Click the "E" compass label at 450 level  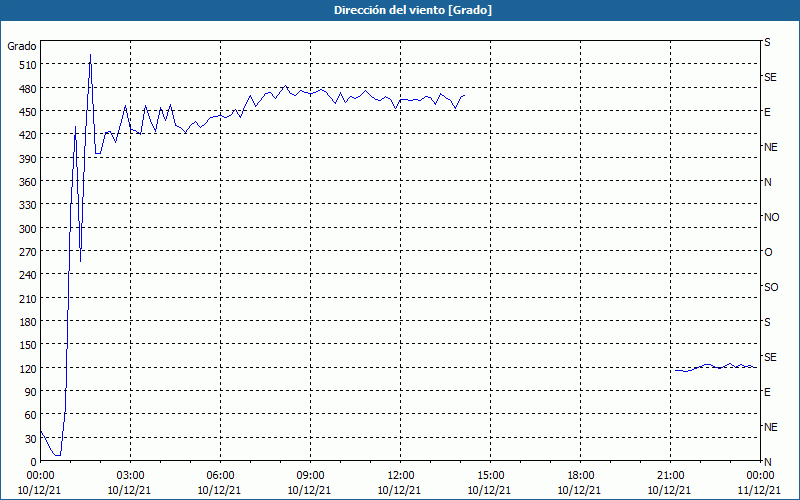(767, 112)
